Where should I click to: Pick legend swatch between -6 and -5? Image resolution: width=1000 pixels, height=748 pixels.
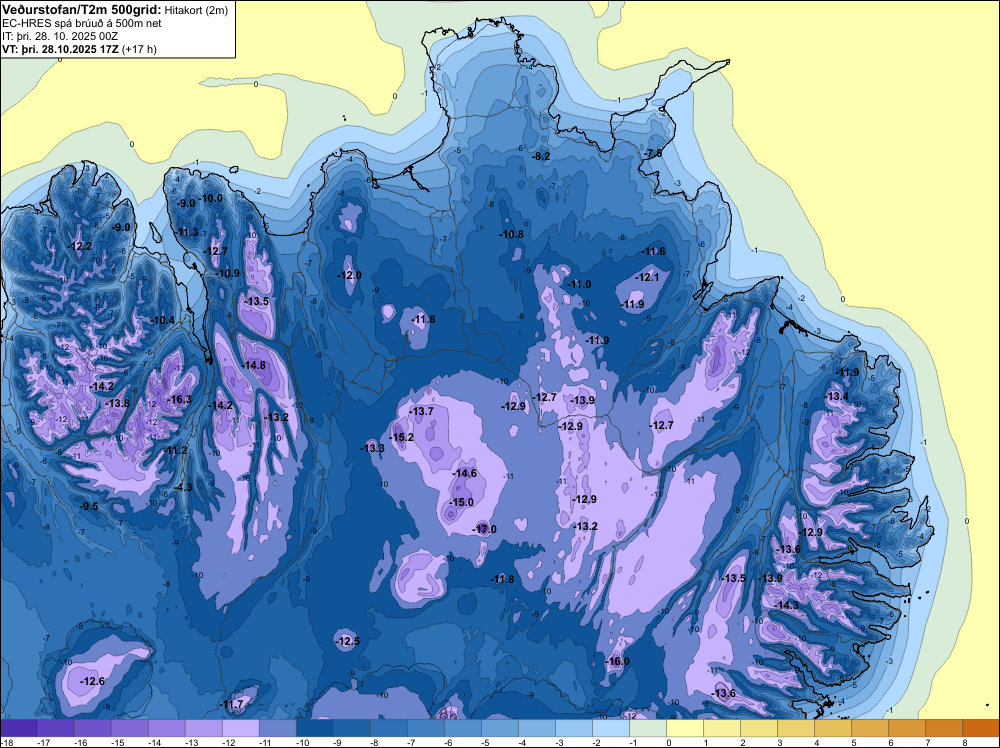(x=462, y=728)
